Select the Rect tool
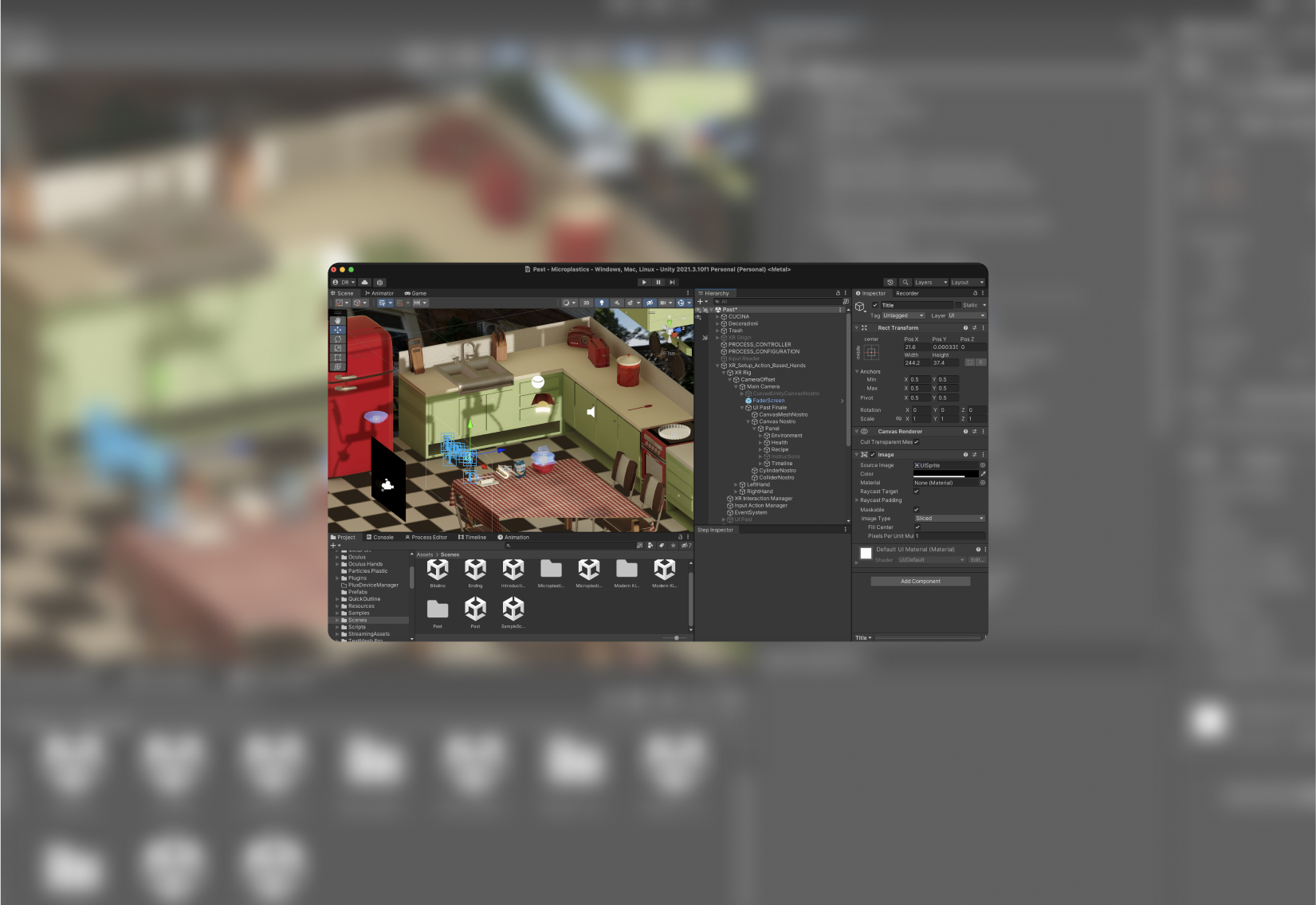This screenshot has height=905, width=1316. coord(338,358)
